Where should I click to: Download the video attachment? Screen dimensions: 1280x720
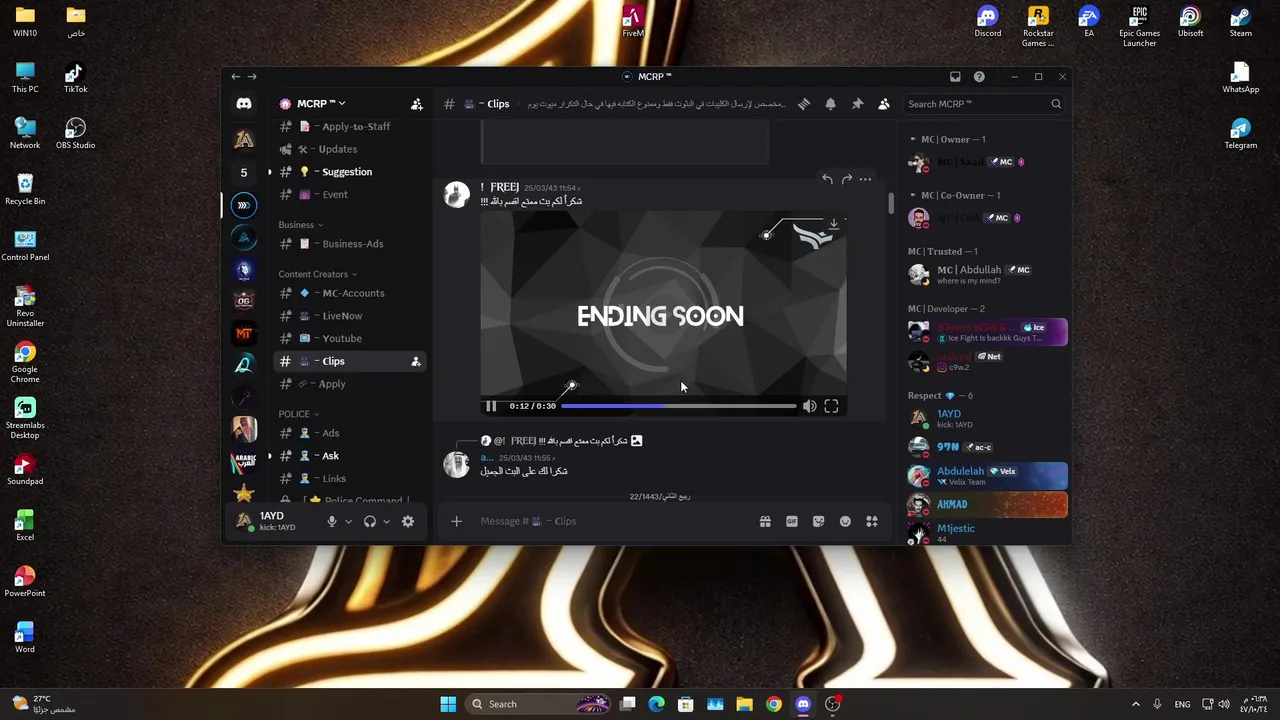coord(834,225)
